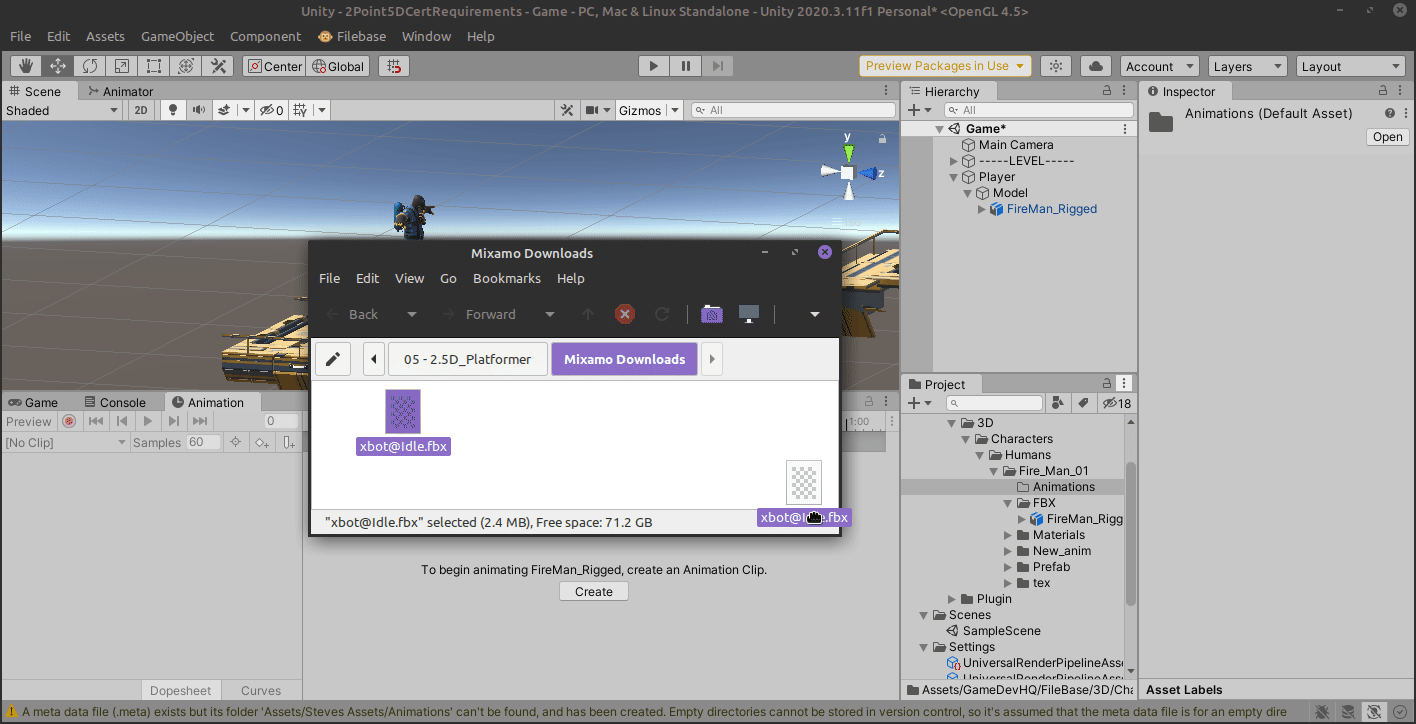Select the combined Transform tool
1416x724 pixels.
click(186, 66)
